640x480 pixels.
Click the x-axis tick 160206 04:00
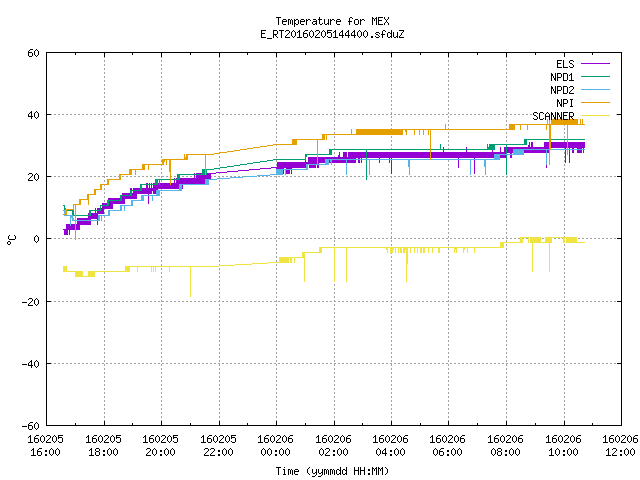tap(391, 446)
